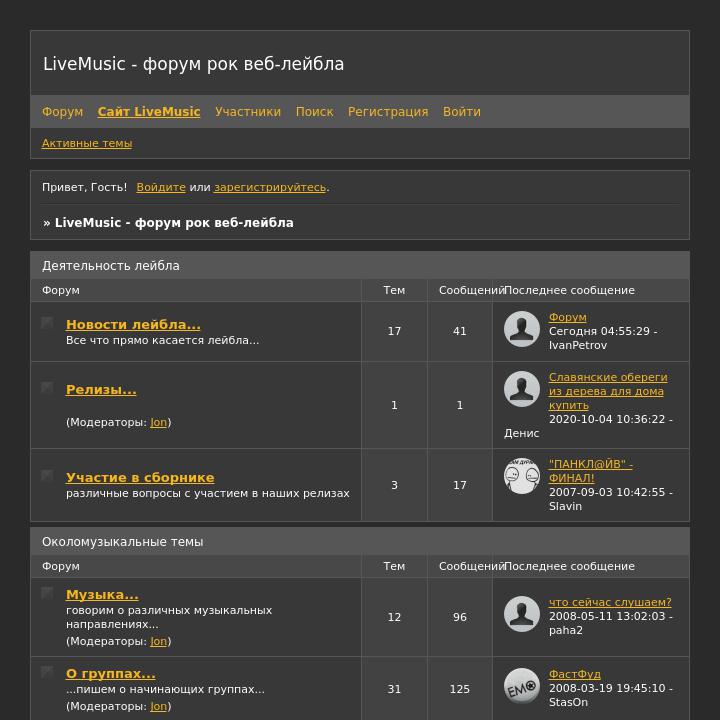This screenshot has height=720, width=720.
Task: Open the Новости лейбла forum
Action: pos(133,324)
